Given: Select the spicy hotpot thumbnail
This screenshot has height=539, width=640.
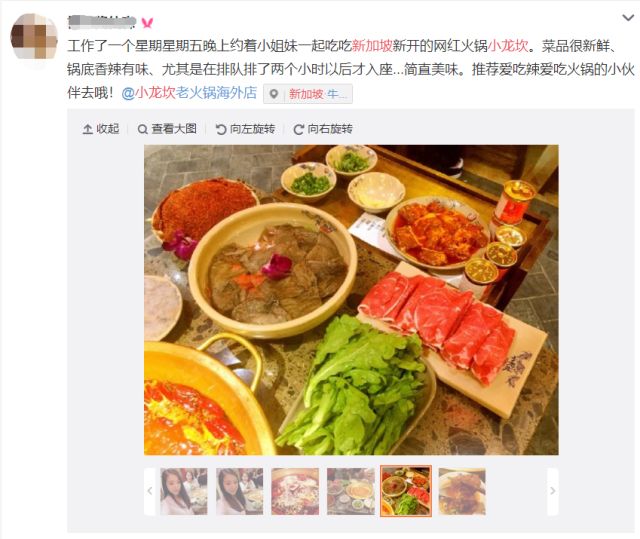Looking at the screenshot, I should tap(295, 491).
